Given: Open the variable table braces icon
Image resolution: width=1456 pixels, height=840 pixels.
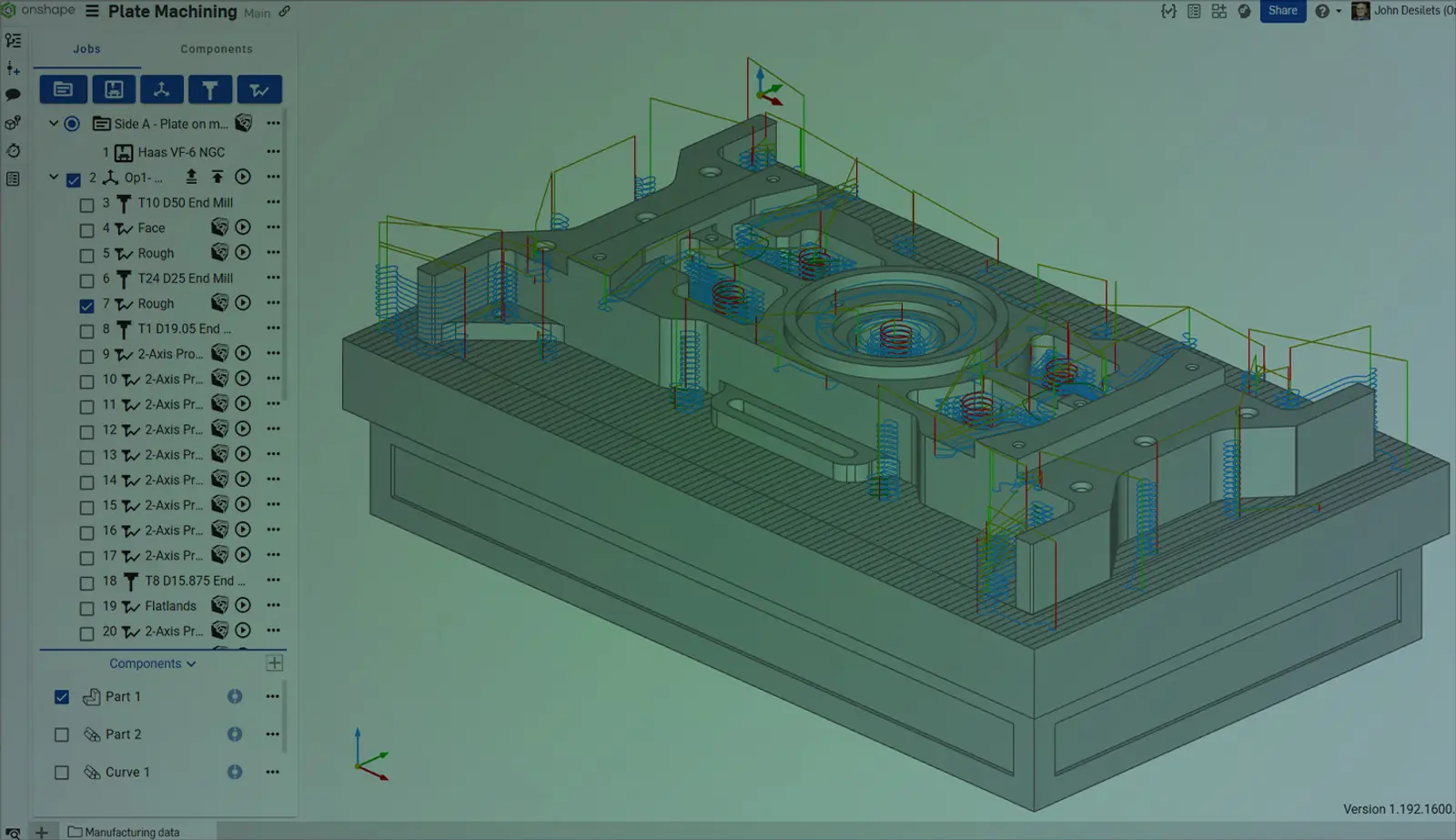Looking at the screenshot, I should click(x=1168, y=11).
